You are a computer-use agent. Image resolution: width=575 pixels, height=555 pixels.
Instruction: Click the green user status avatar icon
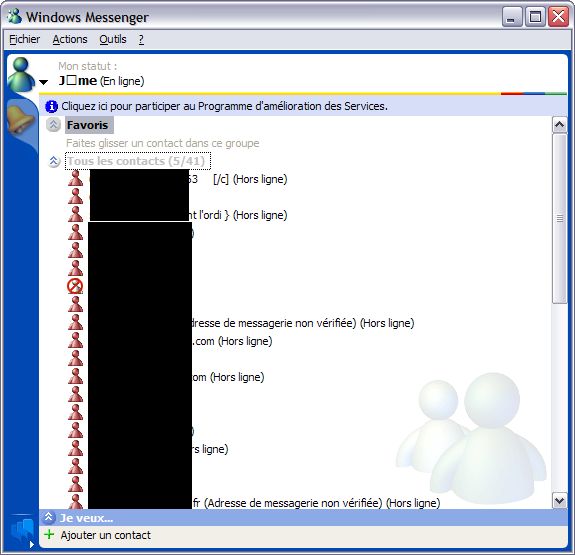tap(21, 74)
